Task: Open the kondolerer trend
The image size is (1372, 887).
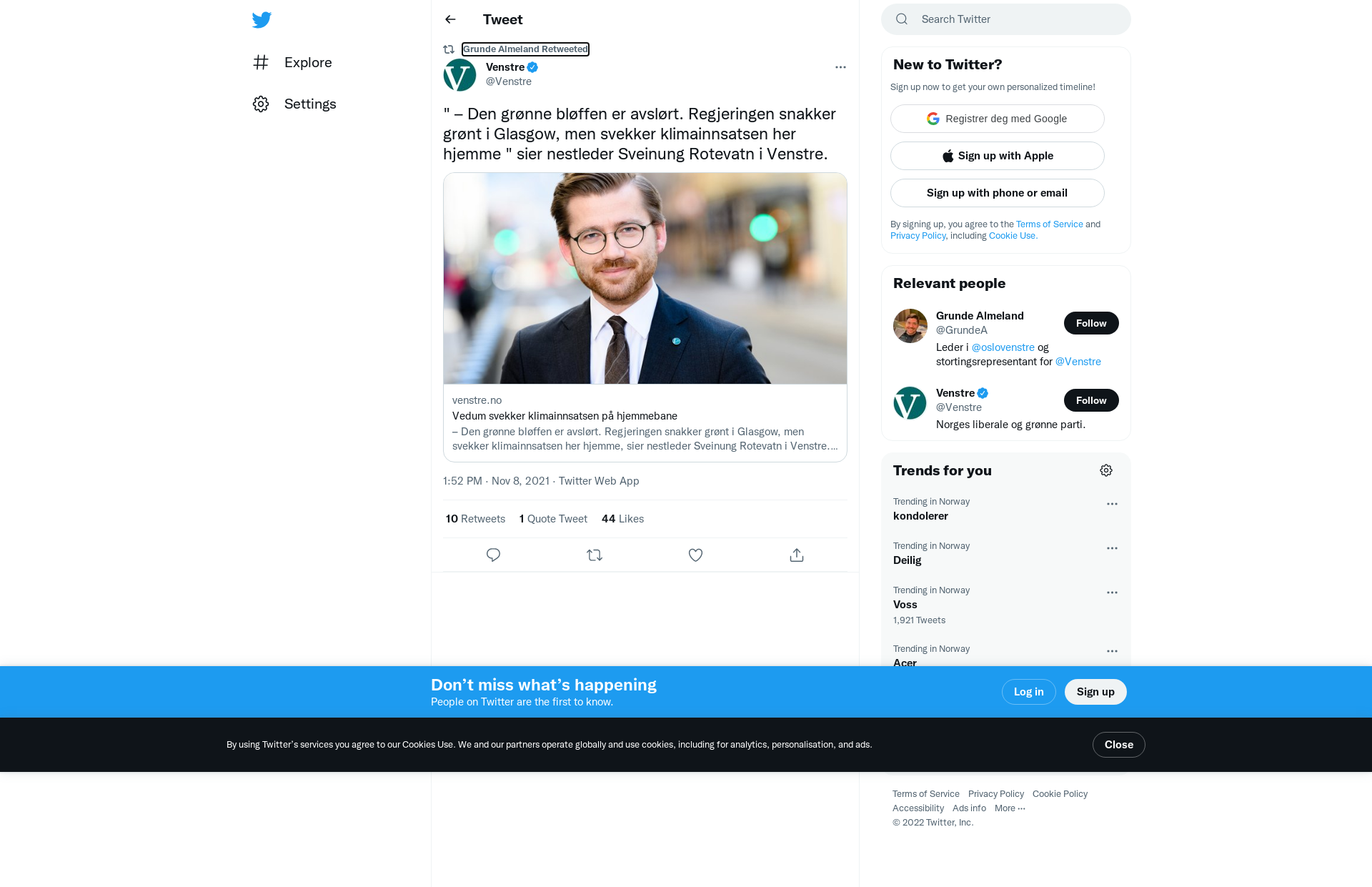Action: coord(920,516)
